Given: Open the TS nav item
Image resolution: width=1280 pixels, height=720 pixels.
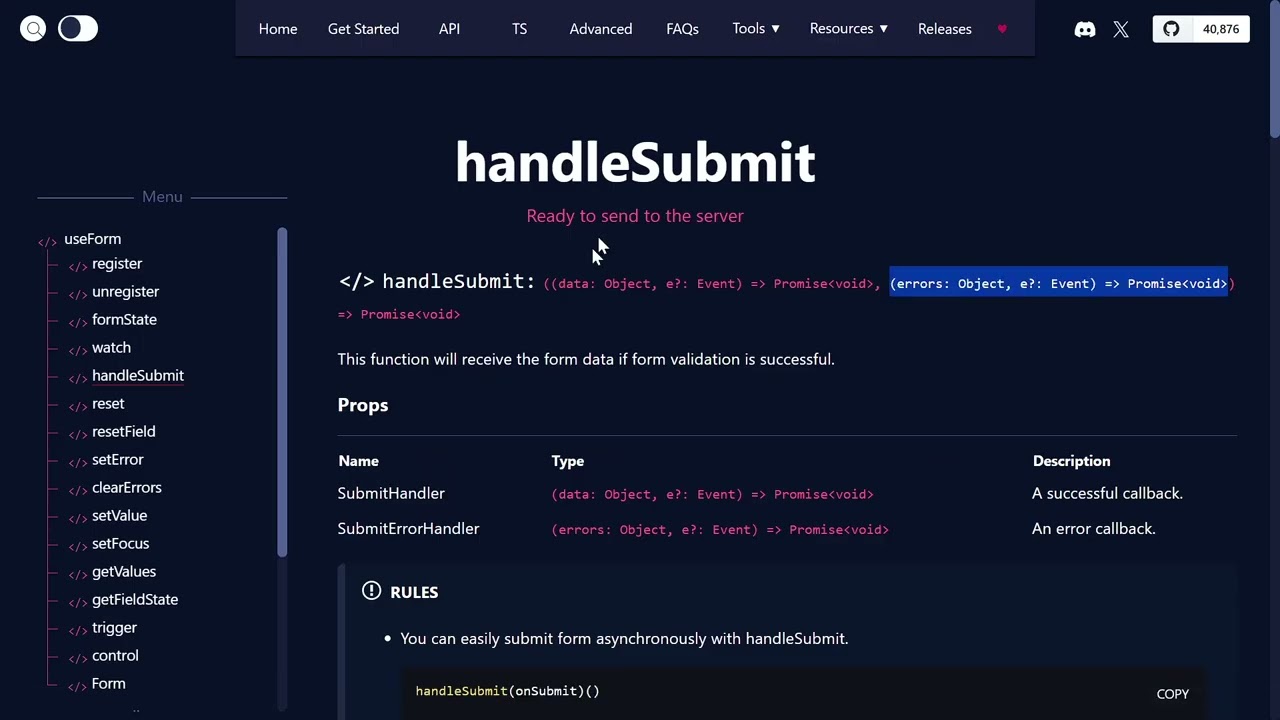Looking at the screenshot, I should pos(519,29).
